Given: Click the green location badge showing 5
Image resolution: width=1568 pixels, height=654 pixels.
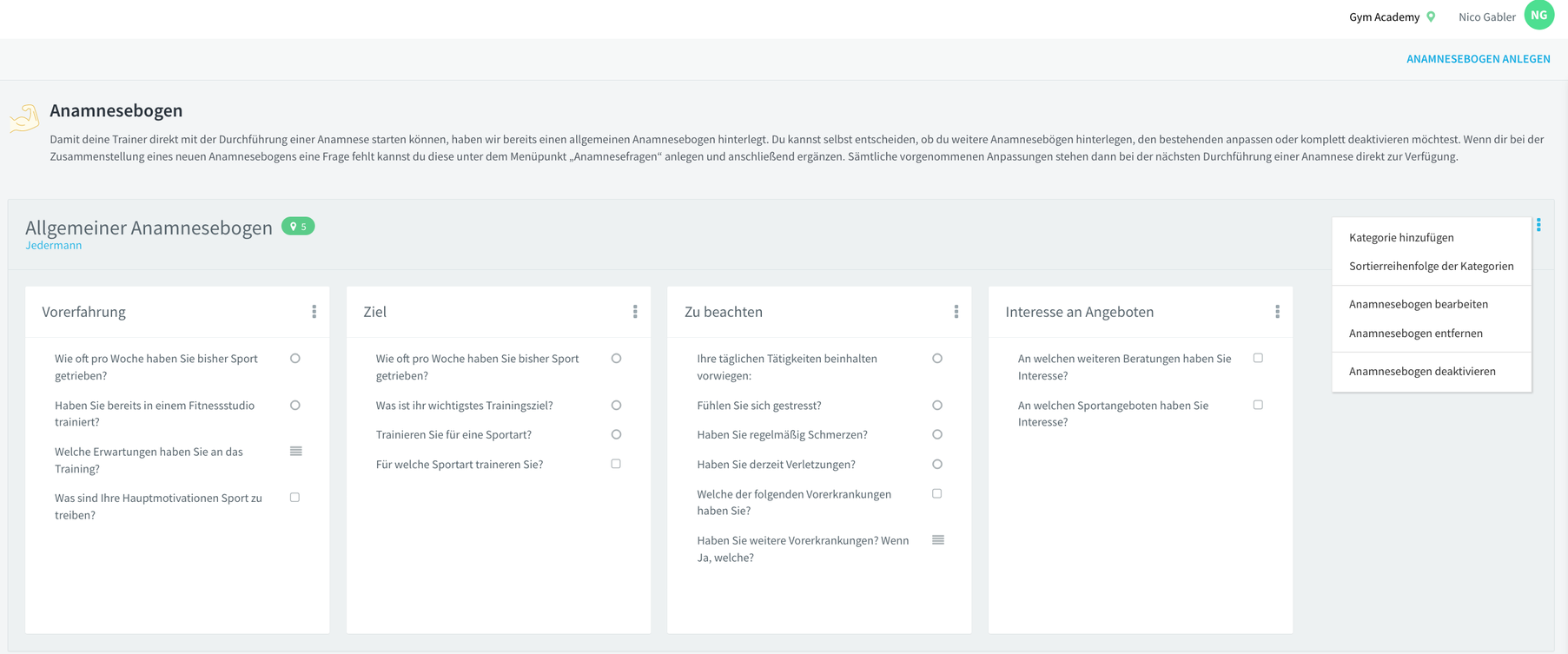Looking at the screenshot, I should click(298, 226).
